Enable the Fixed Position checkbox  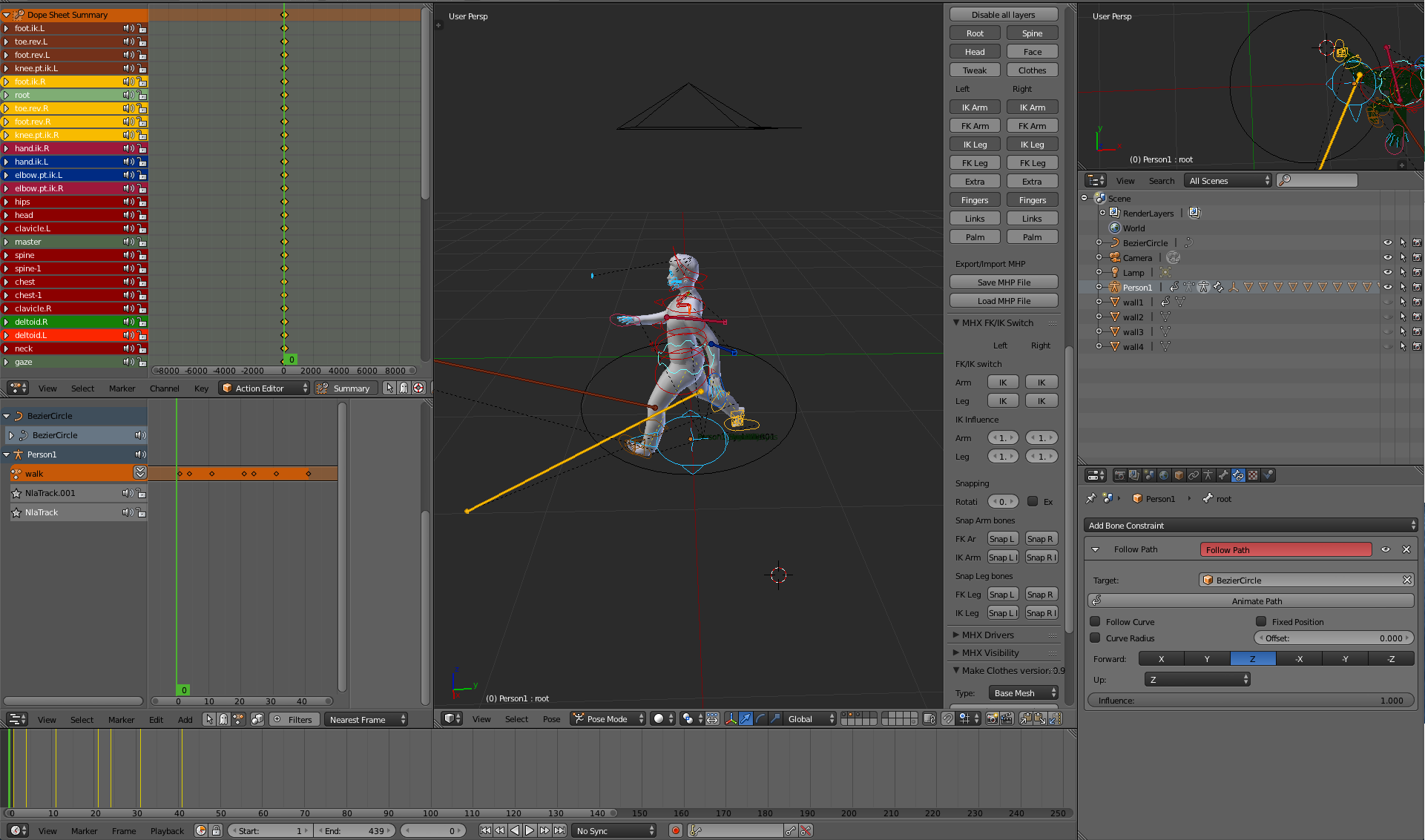tap(1261, 621)
